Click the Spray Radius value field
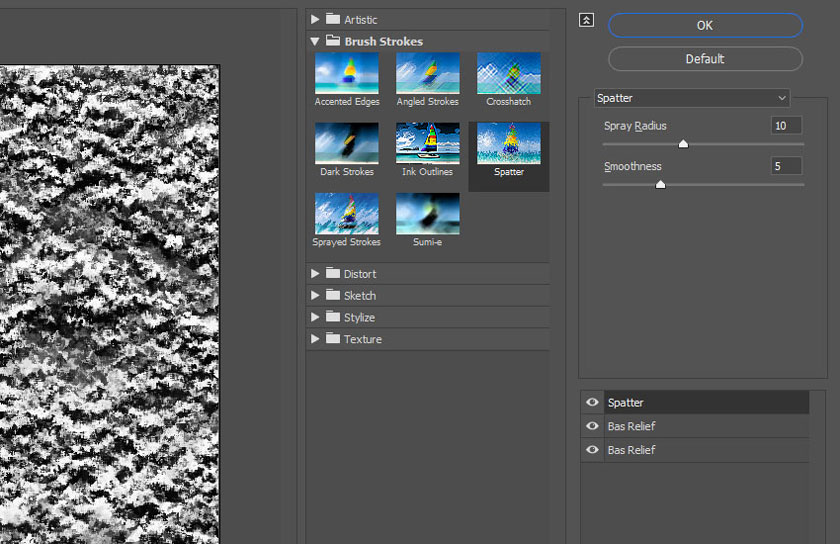Screen dimensions: 840x544 click(786, 125)
